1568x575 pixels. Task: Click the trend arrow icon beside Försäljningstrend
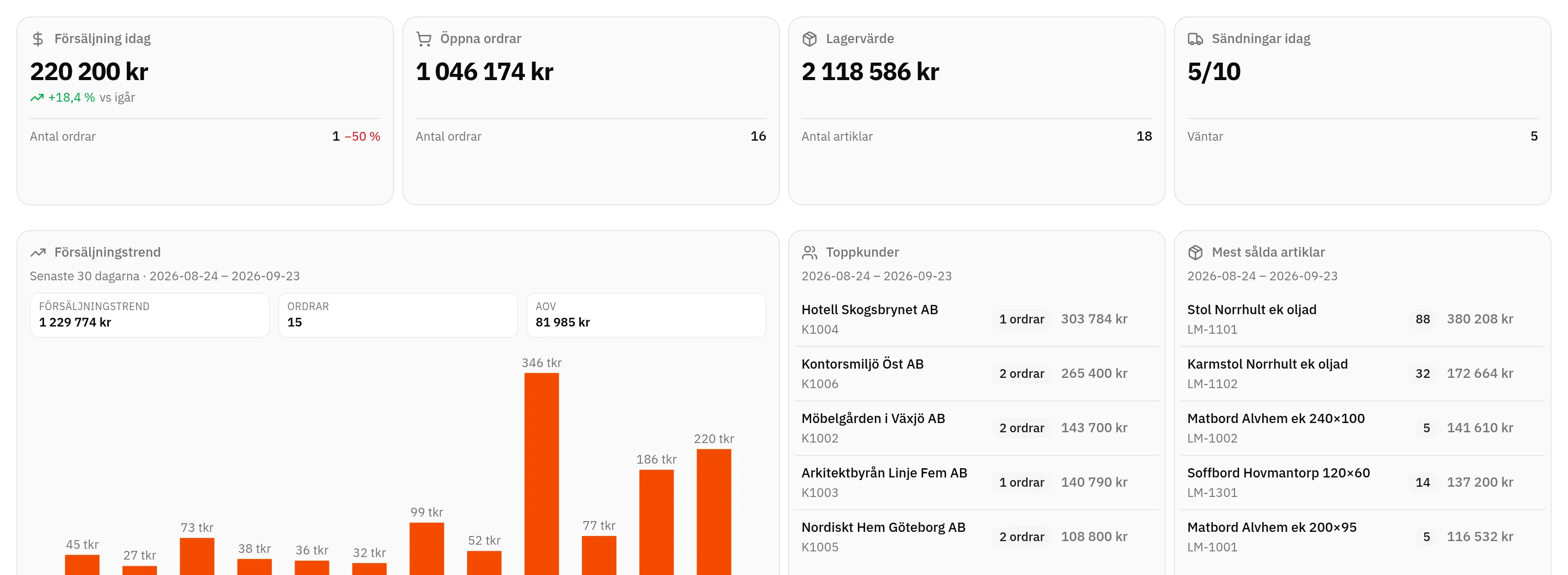pos(38,252)
